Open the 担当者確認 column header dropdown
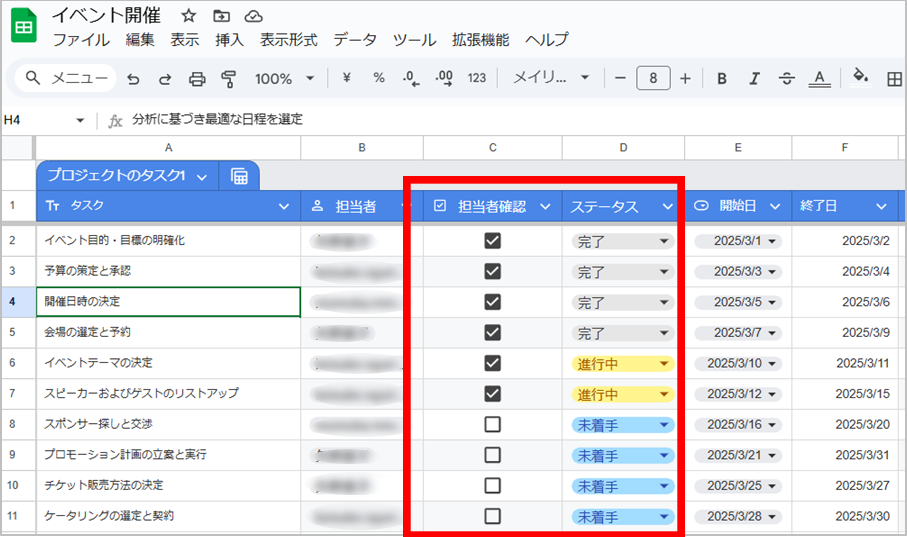The height and width of the screenshot is (537, 907). click(545, 207)
